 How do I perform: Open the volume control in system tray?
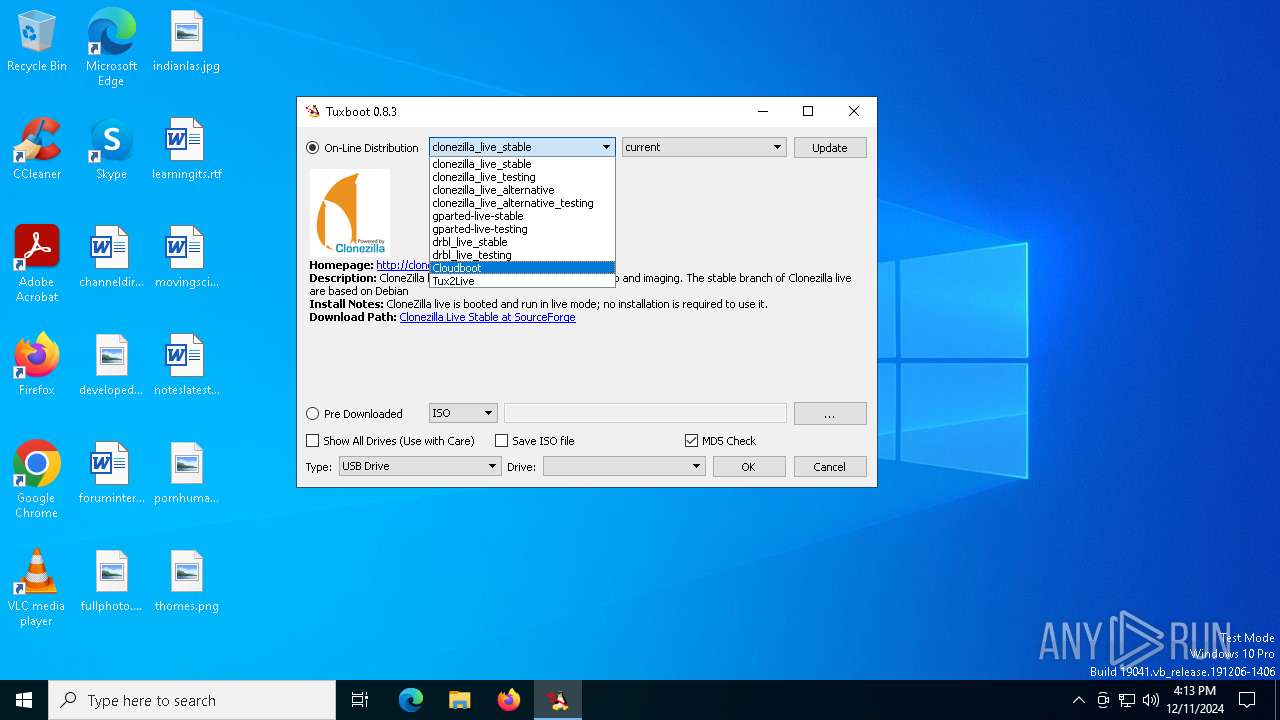pyautogui.click(x=1151, y=700)
